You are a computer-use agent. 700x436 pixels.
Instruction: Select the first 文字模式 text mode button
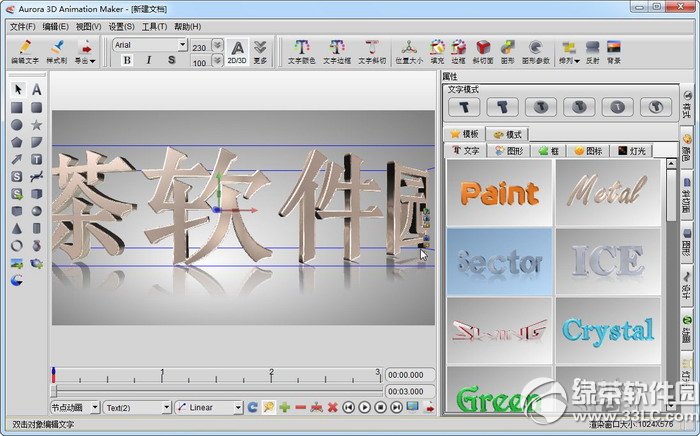464,107
